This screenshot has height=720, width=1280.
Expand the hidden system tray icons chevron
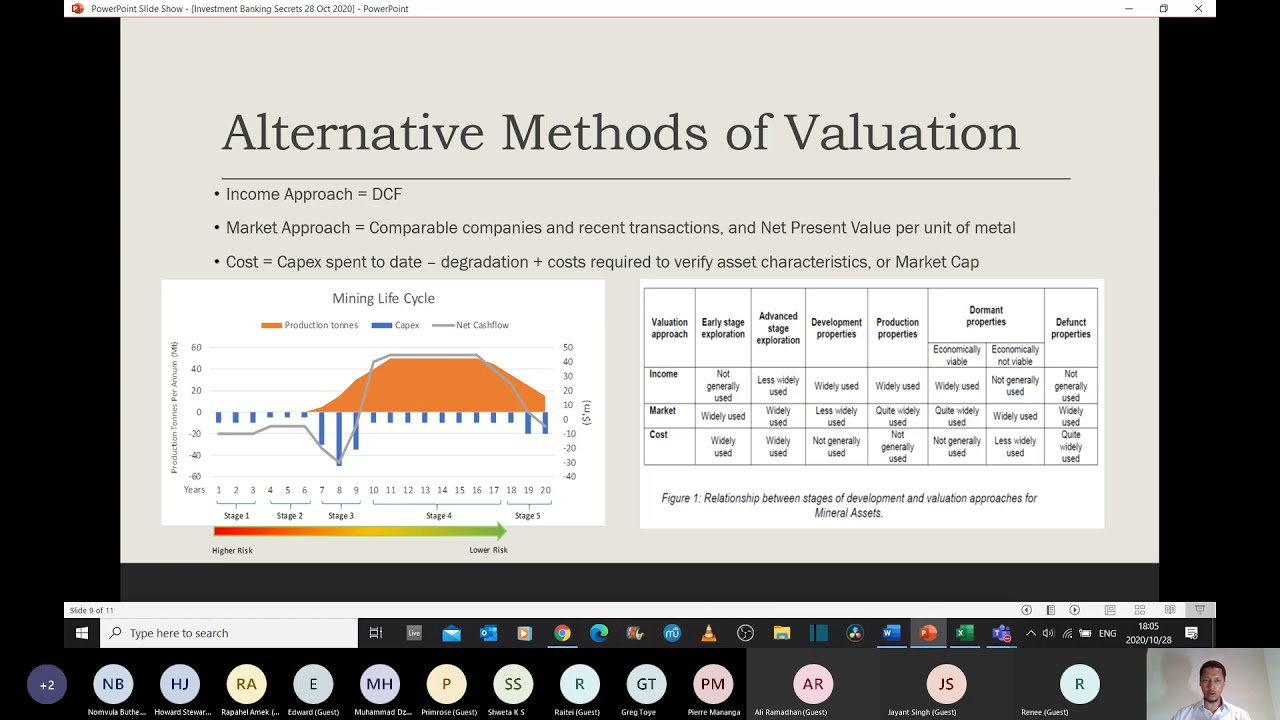pos(1030,633)
